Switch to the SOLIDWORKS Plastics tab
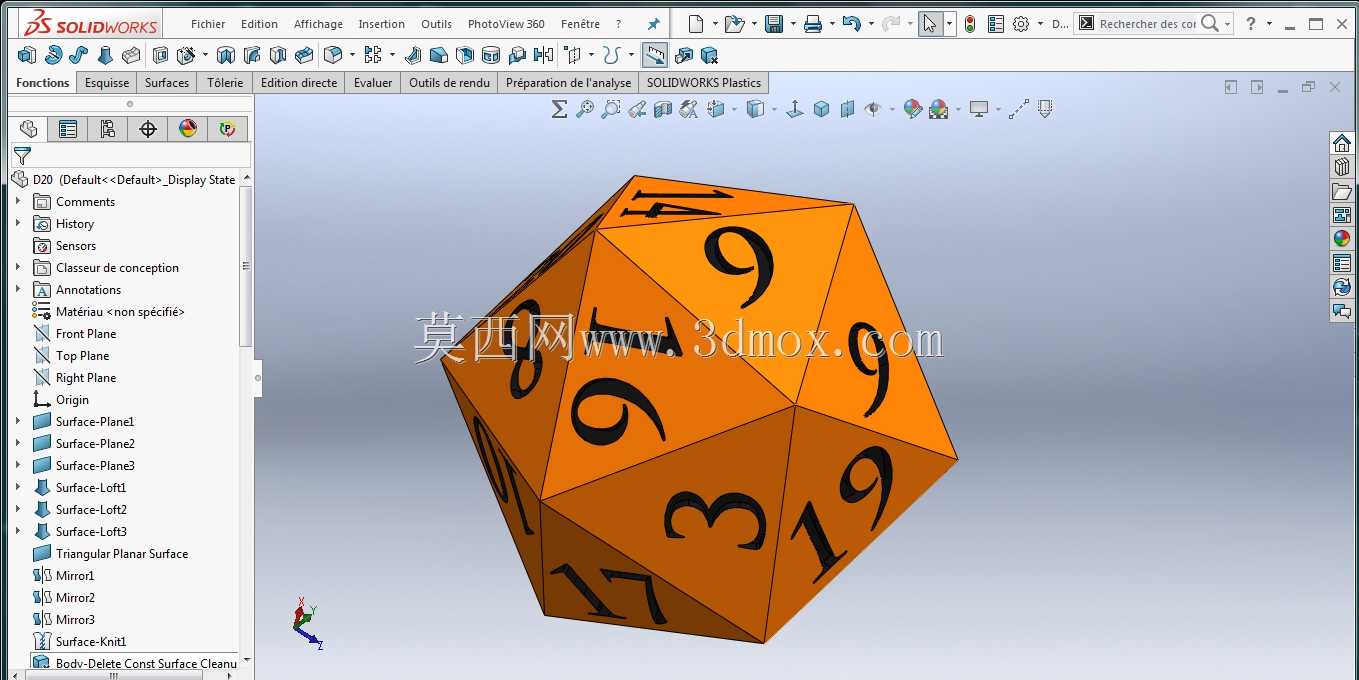 704,83
